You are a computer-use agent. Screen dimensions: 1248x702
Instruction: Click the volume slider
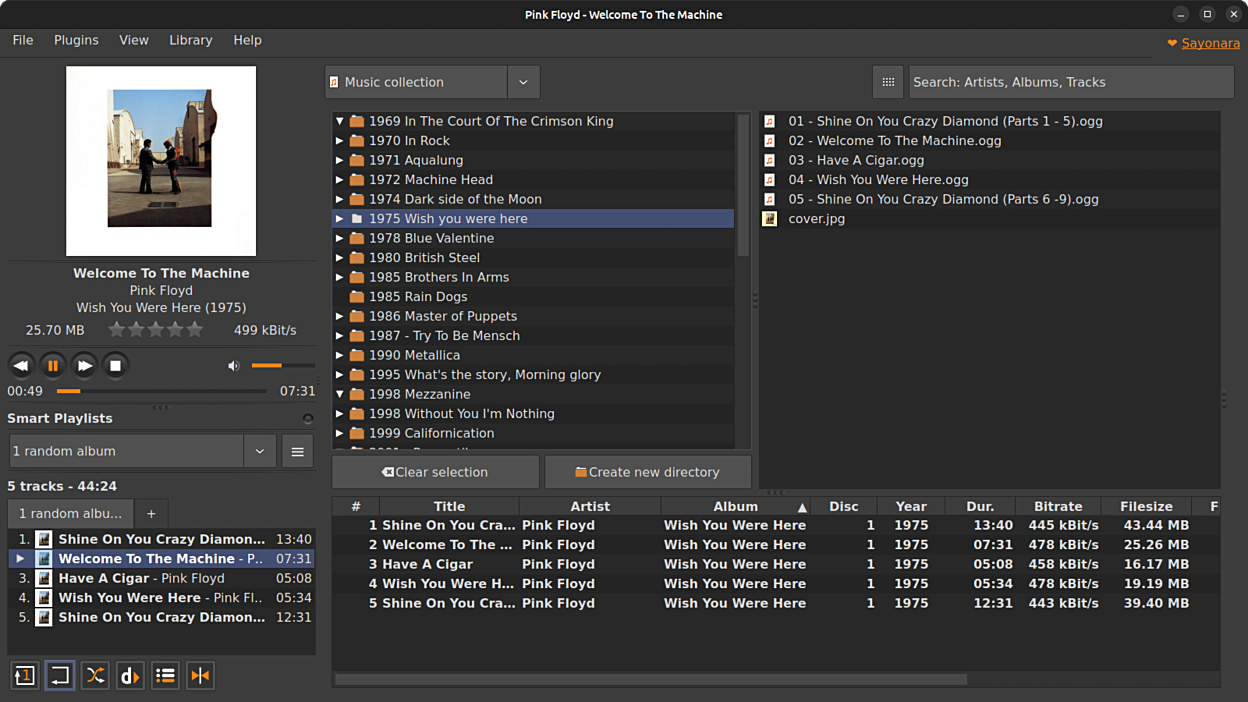(x=282, y=366)
